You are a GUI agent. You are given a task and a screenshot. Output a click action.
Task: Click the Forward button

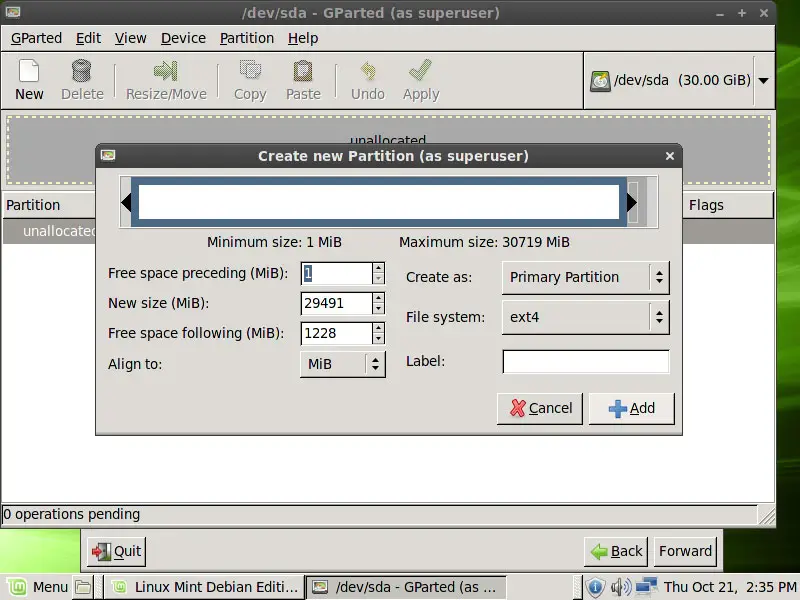pyautogui.click(x=685, y=552)
